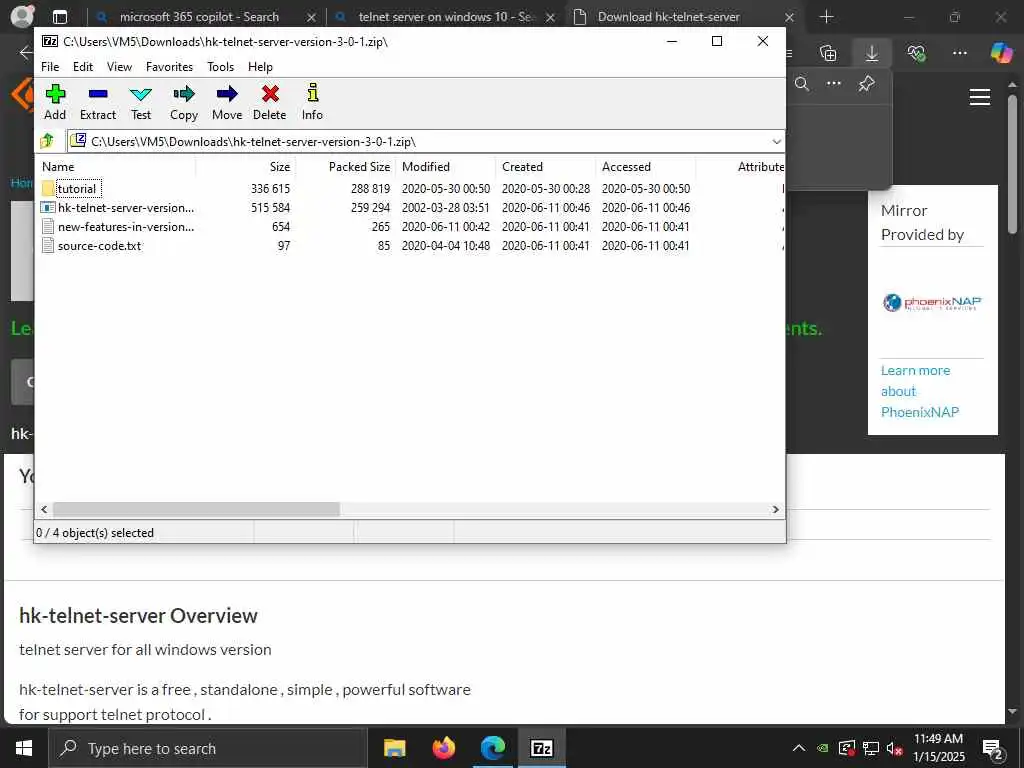Open more options in downloads panel
Screen dimensions: 1024x768
pos(834,84)
